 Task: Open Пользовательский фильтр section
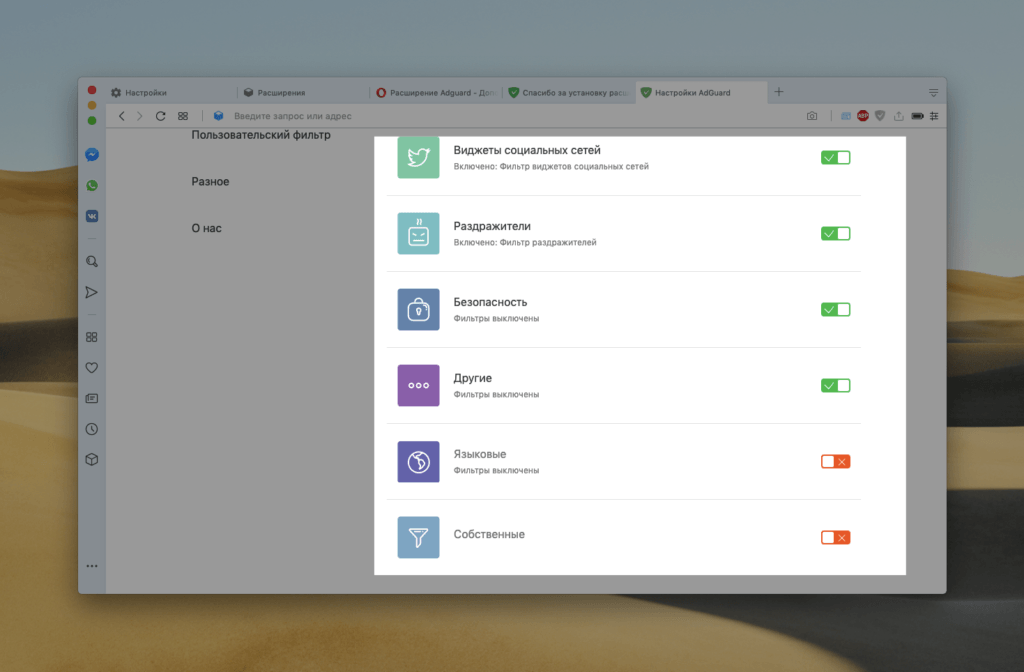(x=261, y=135)
